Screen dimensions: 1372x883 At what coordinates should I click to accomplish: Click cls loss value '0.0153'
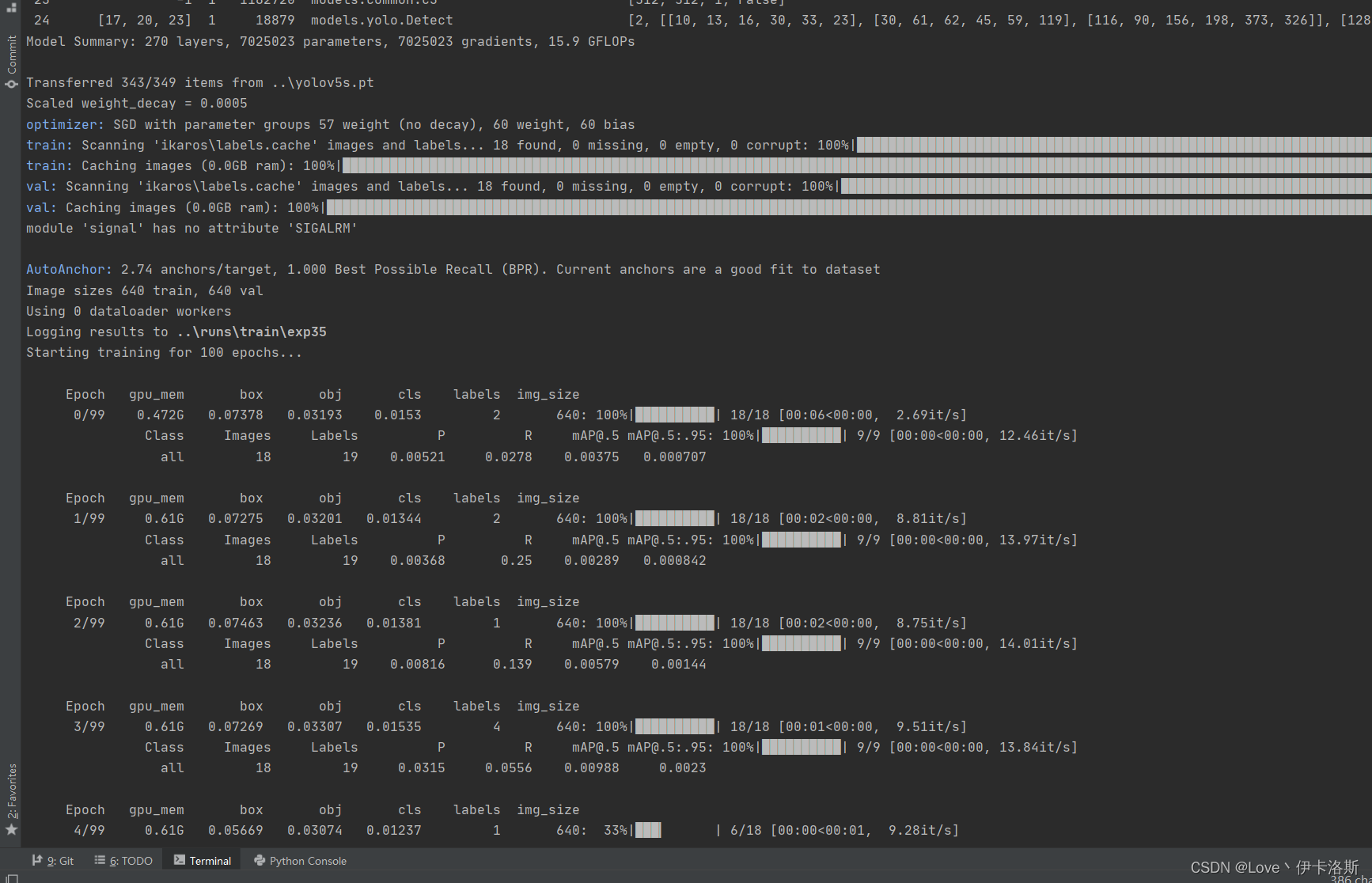click(398, 415)
